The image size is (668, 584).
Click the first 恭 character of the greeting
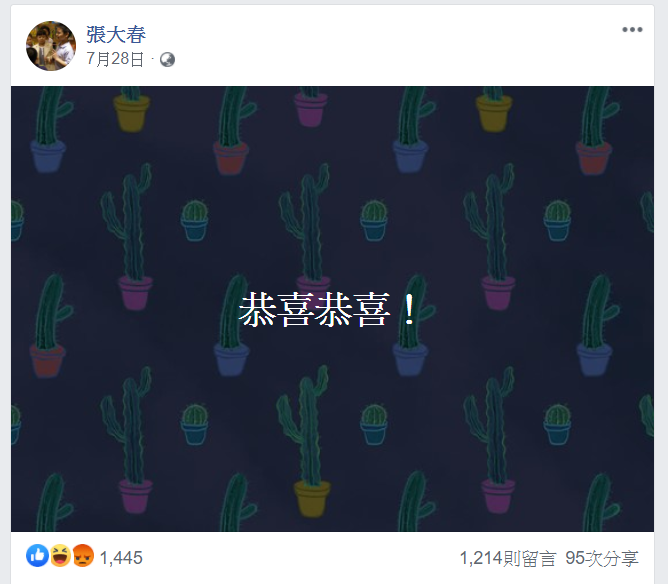click(x=258, y=310)
